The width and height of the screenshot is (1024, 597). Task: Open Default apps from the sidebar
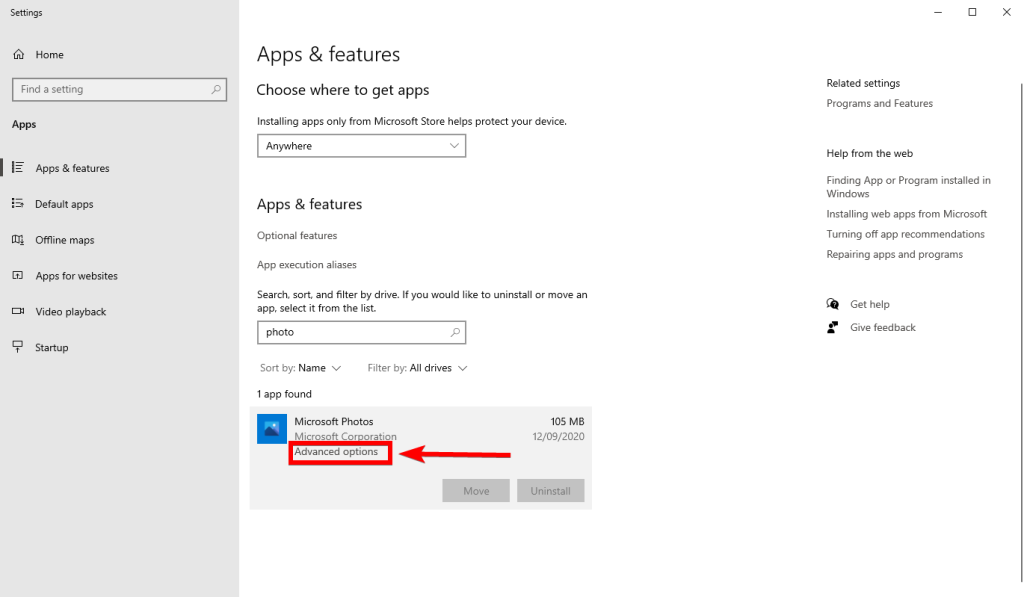[x=18, y=204]
